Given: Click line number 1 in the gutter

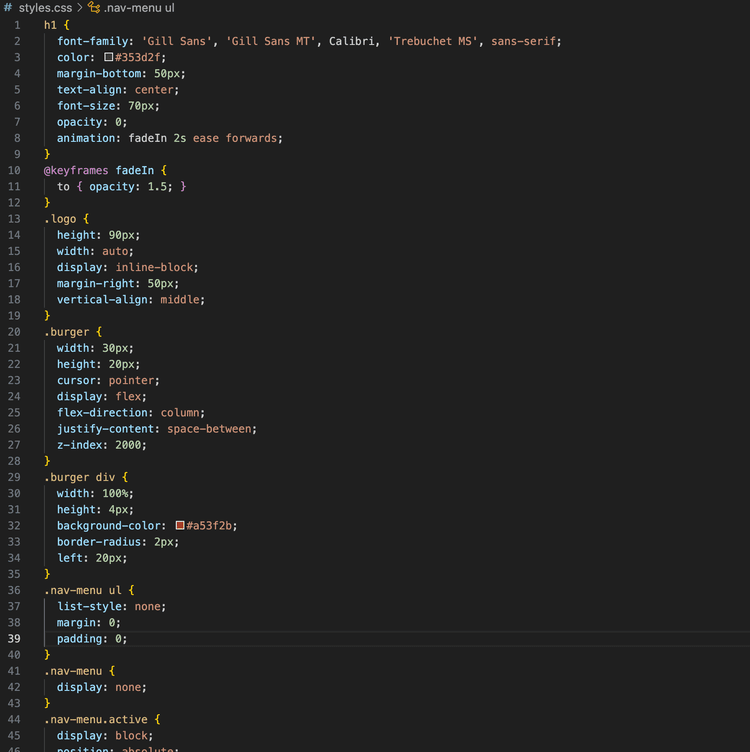Looking at the screenshot, I should (16, 24).
